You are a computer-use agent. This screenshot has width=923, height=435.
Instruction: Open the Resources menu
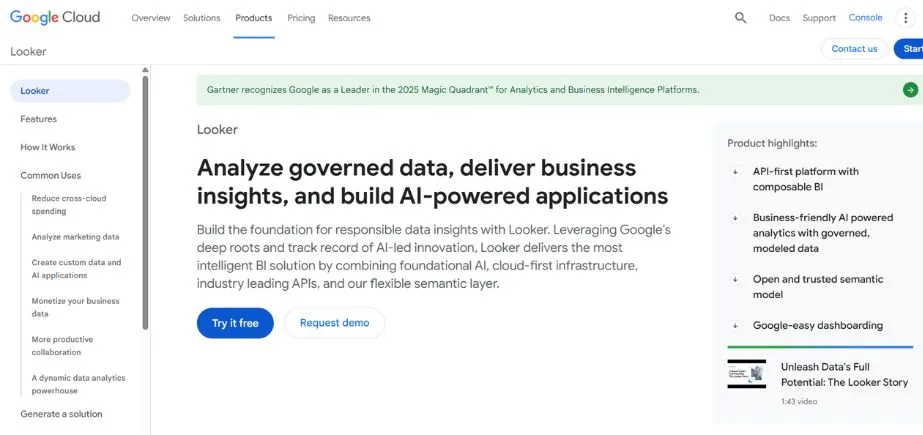click(349, 18)
